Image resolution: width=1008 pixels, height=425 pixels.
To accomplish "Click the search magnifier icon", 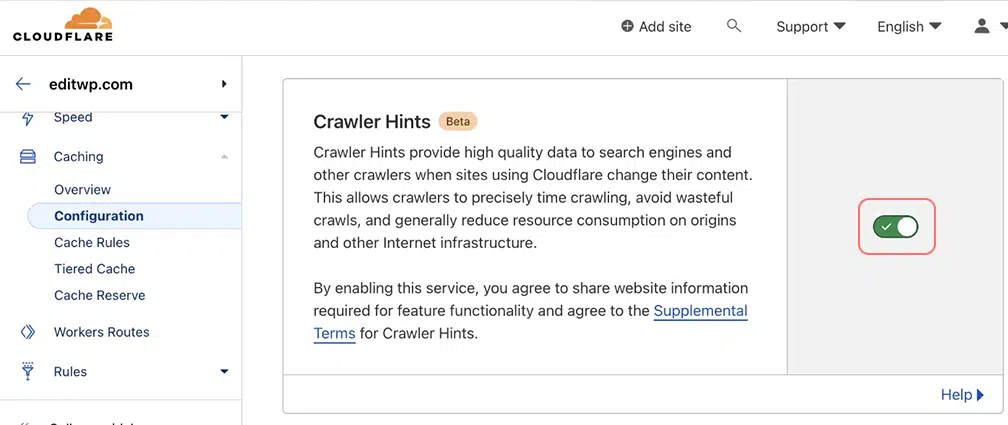I will (x=734, y=26).
